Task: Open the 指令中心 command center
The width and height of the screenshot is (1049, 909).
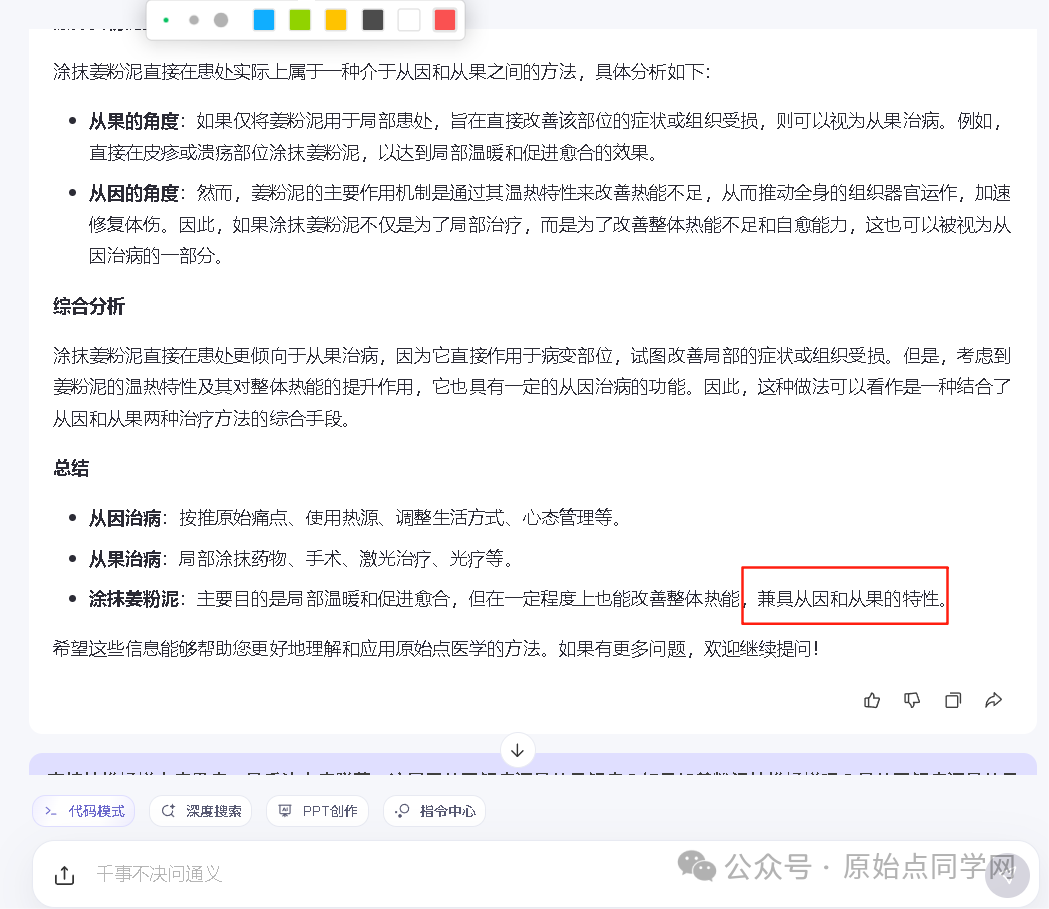Action: click(434, 812)
